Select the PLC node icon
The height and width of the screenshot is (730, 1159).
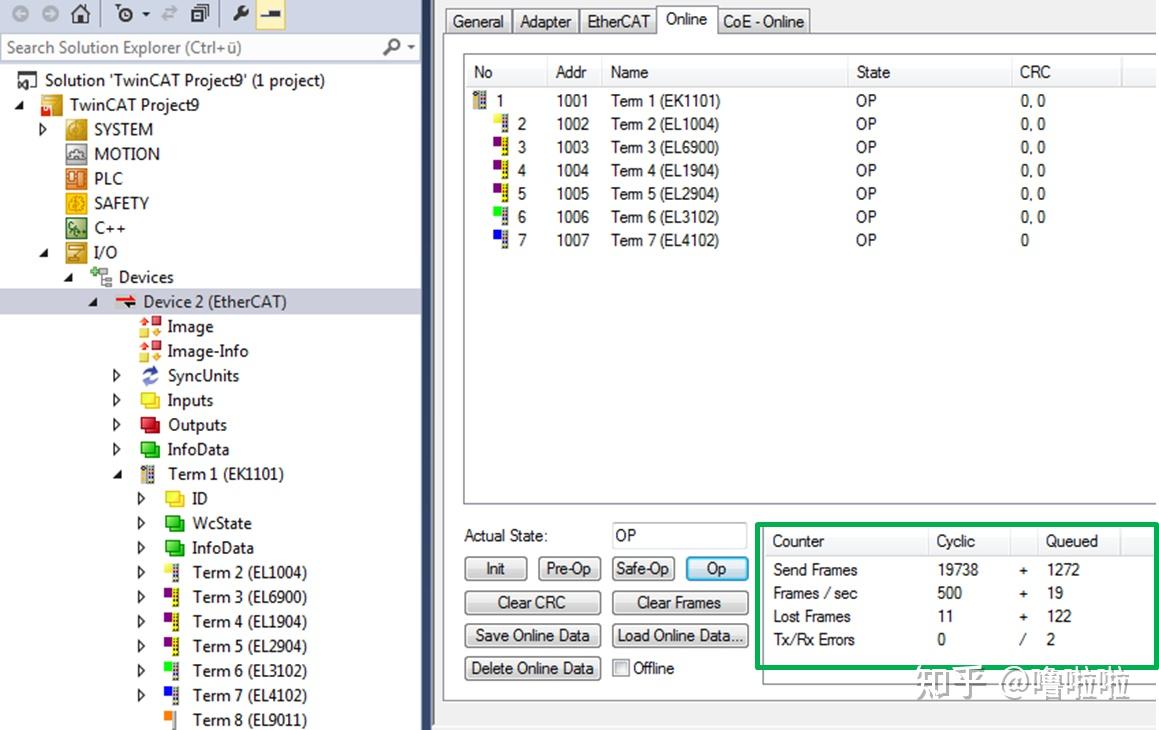click(x=76, y=178)
